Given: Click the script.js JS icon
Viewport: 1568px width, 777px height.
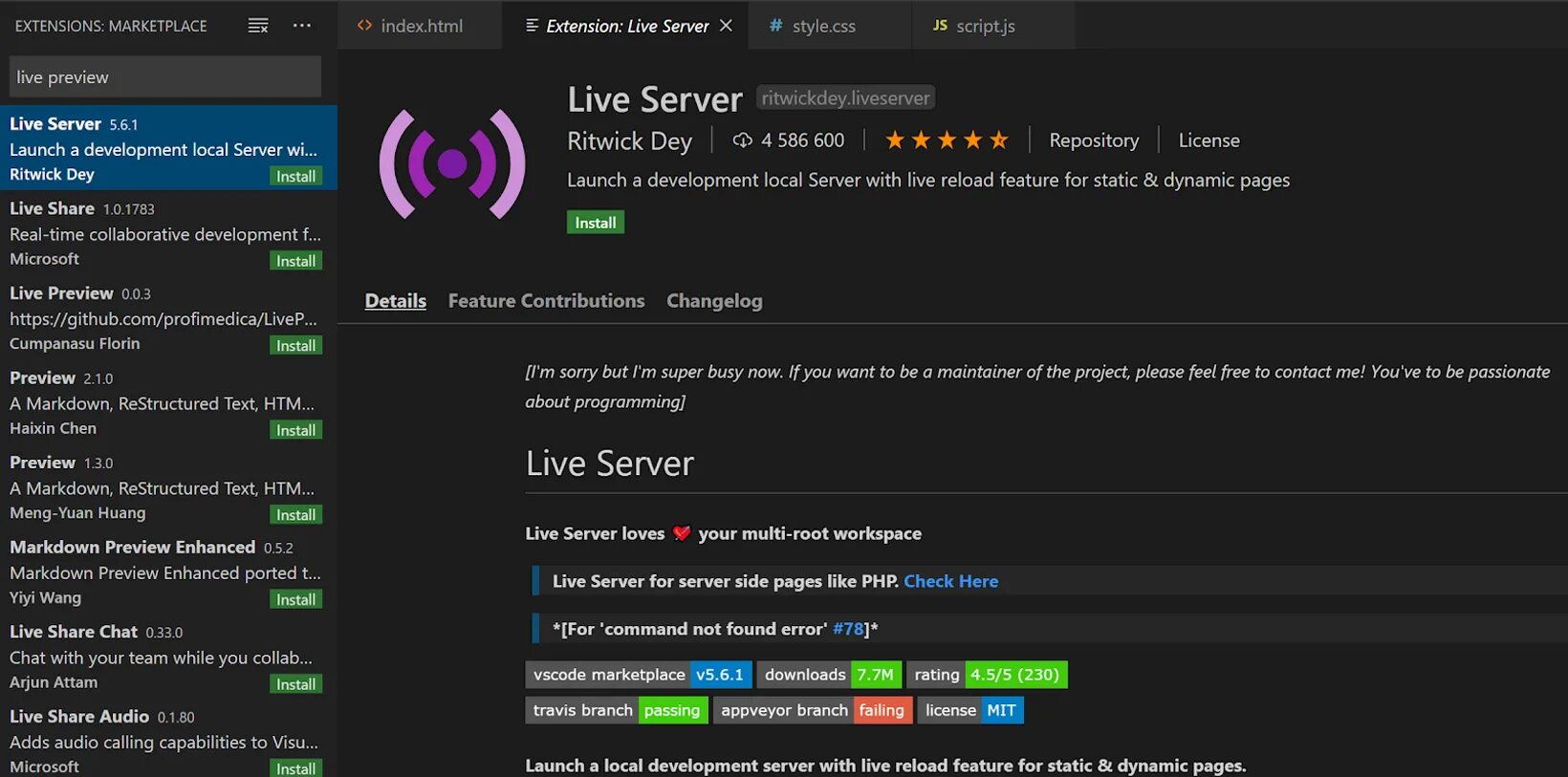Looking at the screenshot, I should [x=940, y=26].
